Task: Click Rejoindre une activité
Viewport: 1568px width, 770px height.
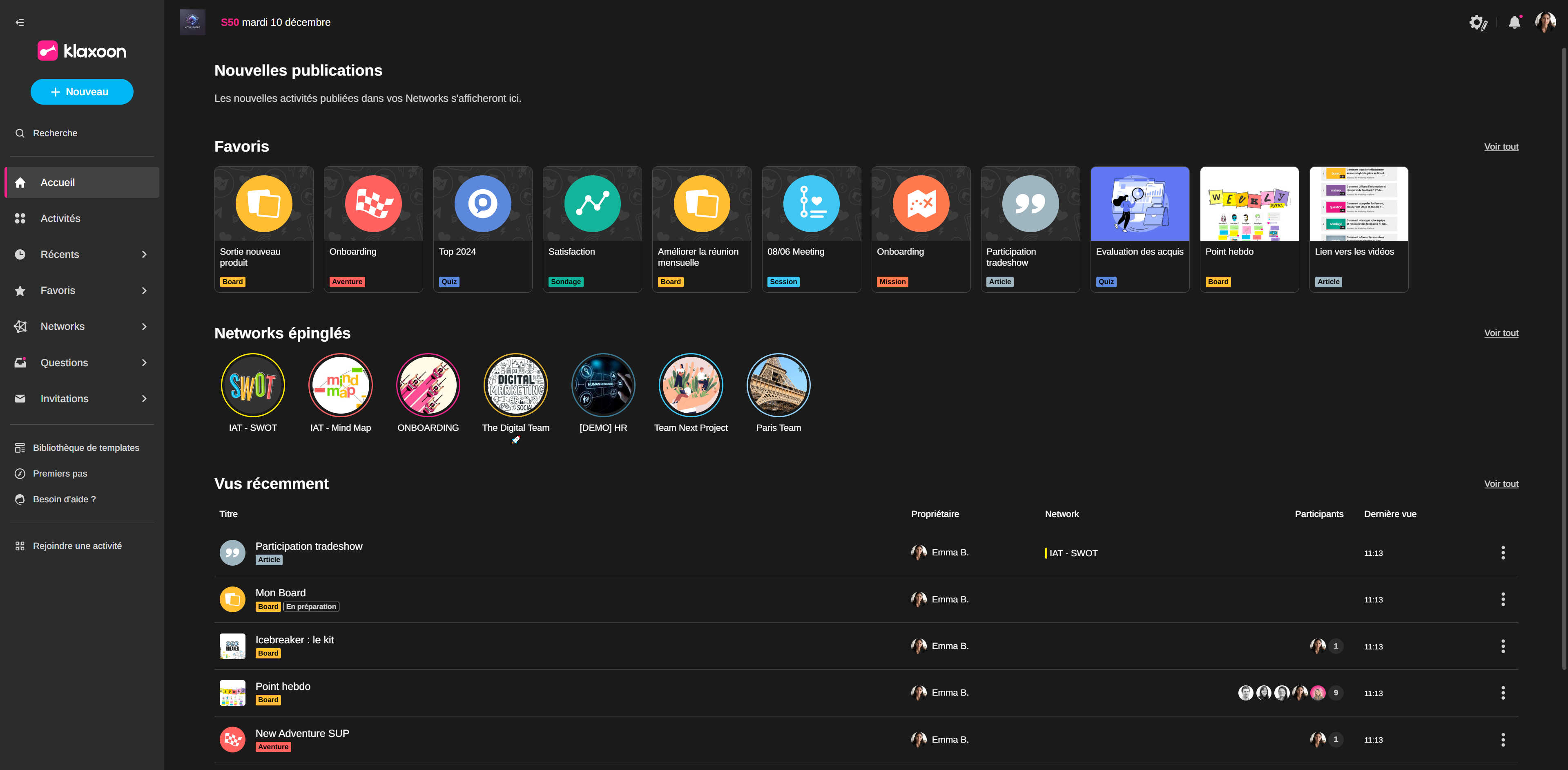Action: click(x=77, y=546)
